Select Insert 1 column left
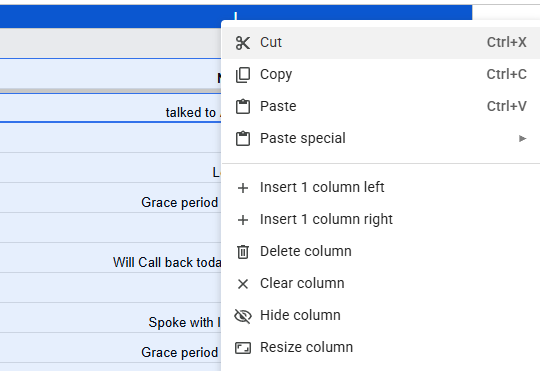540x371 pixels. (x=381, y=188)
